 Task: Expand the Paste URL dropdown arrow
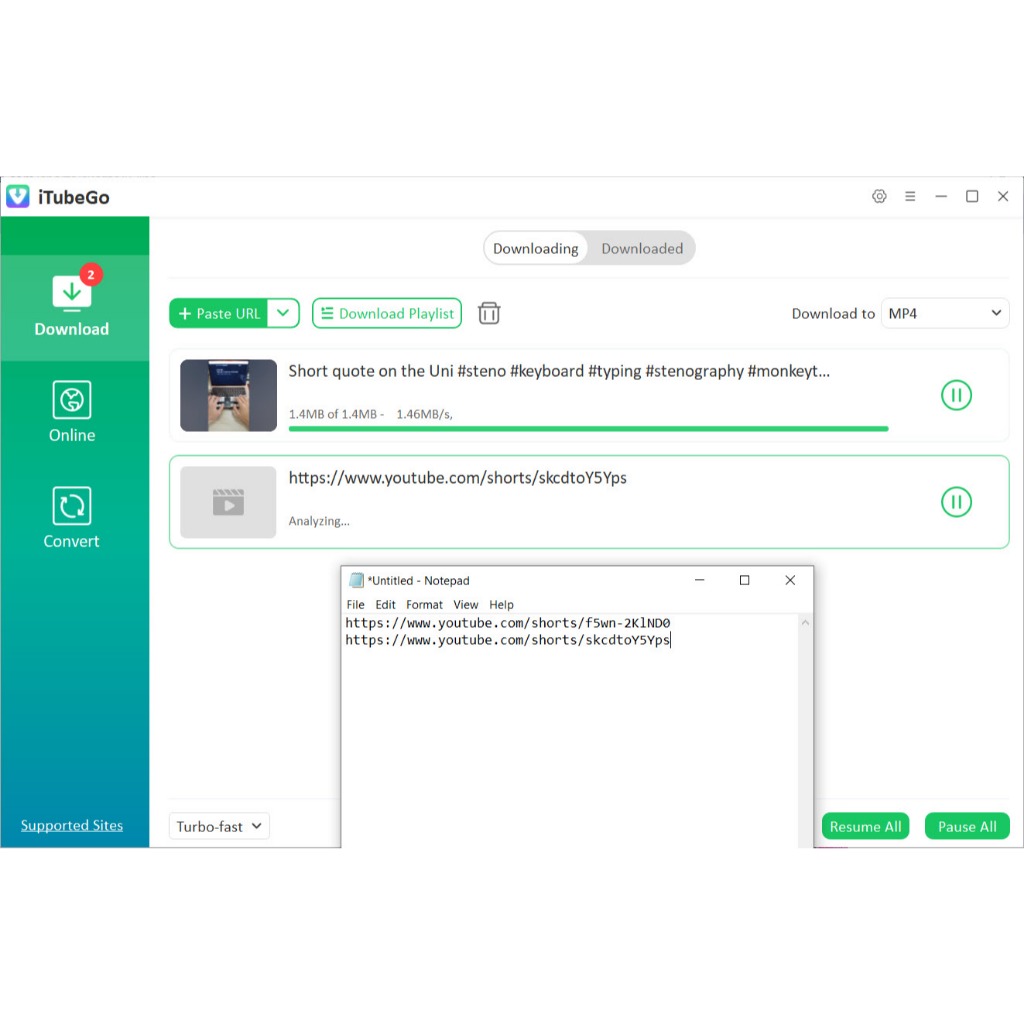click(283, 313)
